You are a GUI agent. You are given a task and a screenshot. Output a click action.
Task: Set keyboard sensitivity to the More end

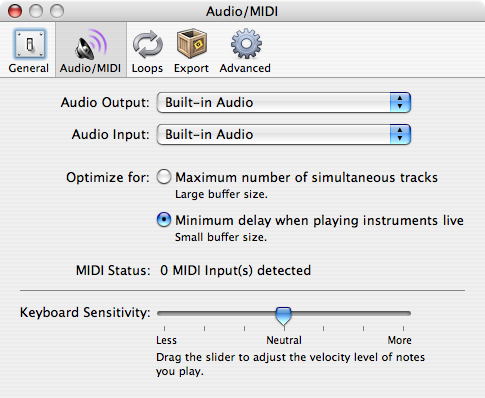pyautogui.click(x=403, y=313)
